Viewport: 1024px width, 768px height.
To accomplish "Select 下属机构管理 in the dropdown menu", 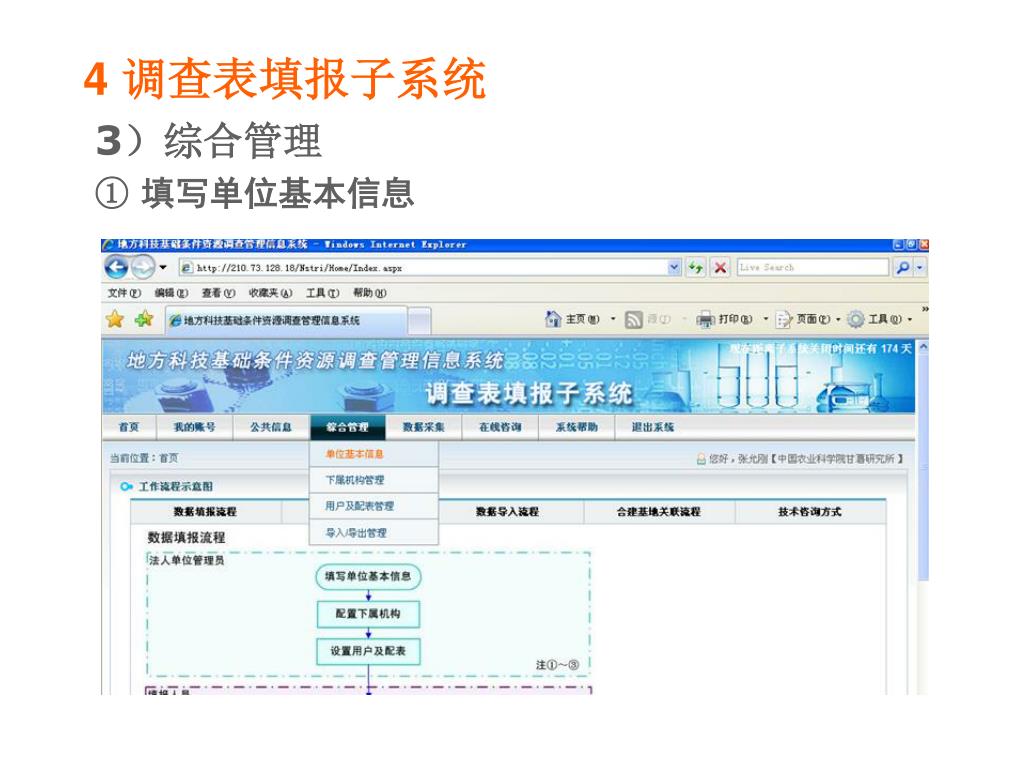I will tap(374, 480).
